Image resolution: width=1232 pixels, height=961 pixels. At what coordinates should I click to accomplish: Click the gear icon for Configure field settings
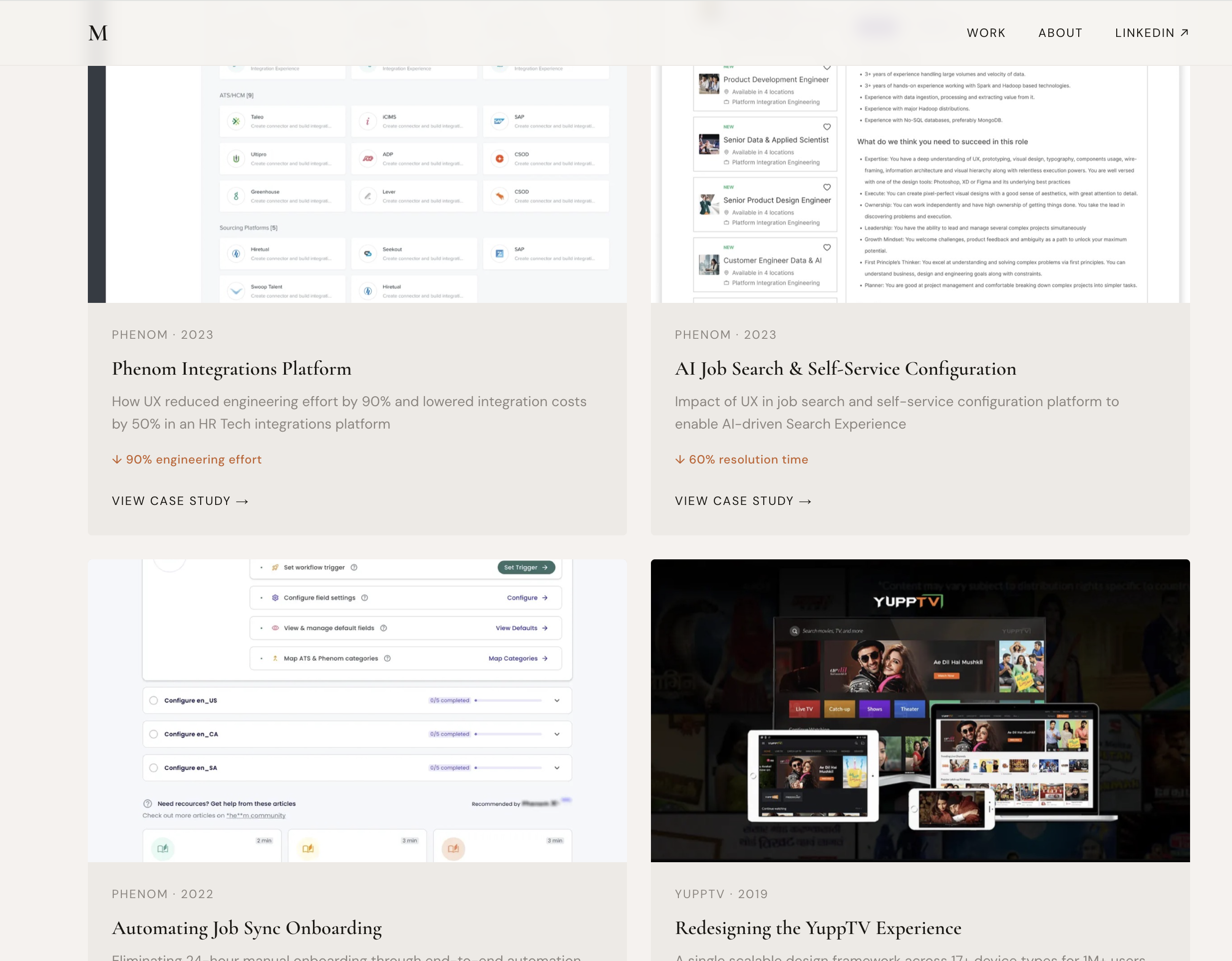click(275, 598)
